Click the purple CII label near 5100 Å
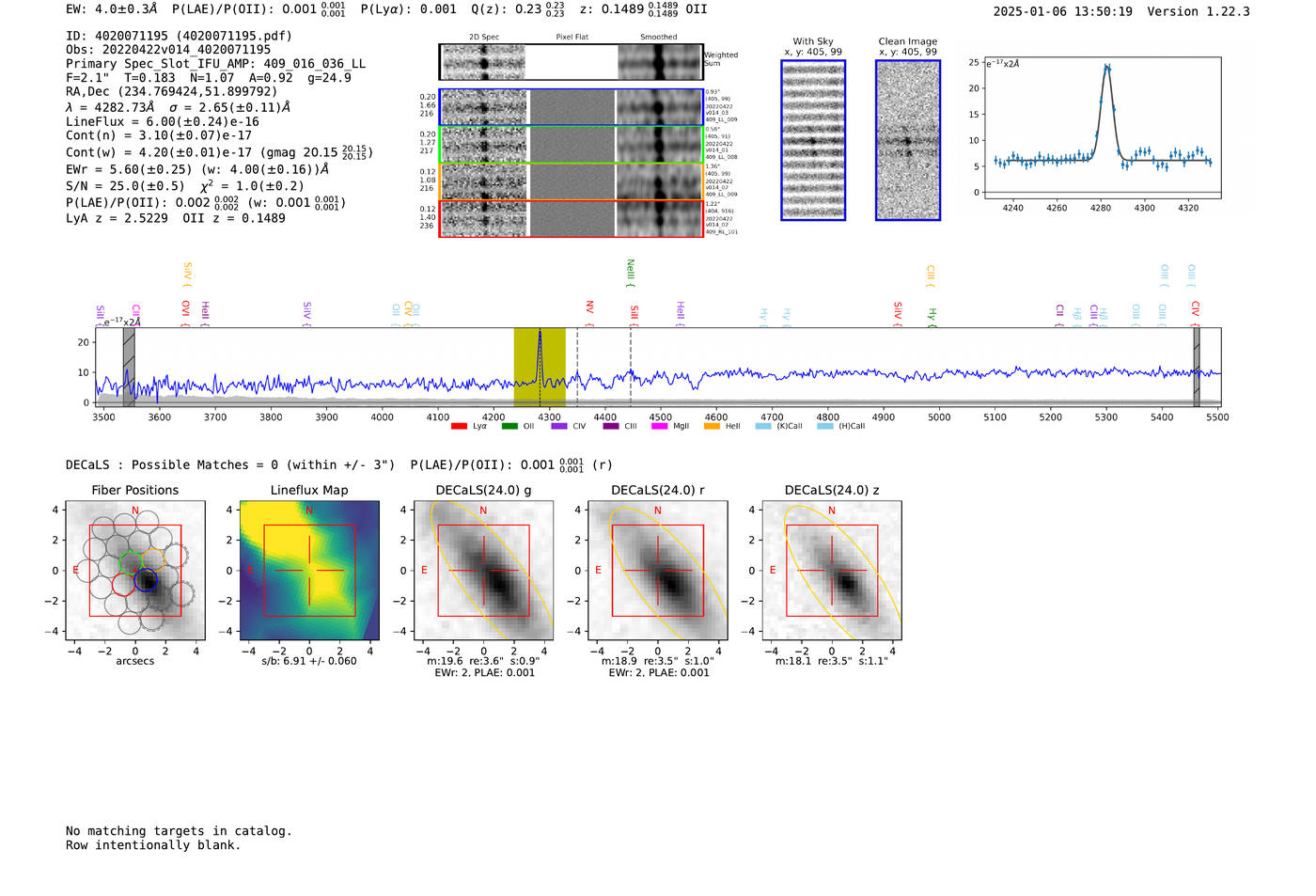This screenshot has width=1316, height=896. click(1059, 314)
